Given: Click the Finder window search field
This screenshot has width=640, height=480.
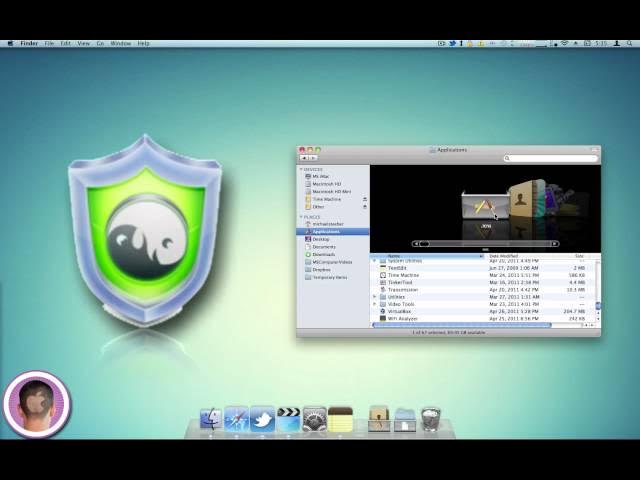Looking at the screenshot, I should [x=550, y=158].
